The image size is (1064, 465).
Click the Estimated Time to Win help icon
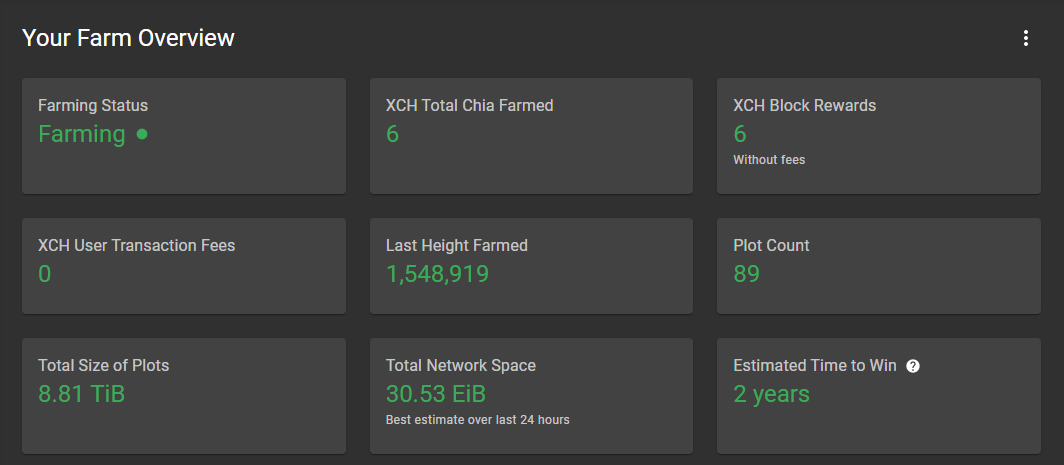click(x=912, y=366)
